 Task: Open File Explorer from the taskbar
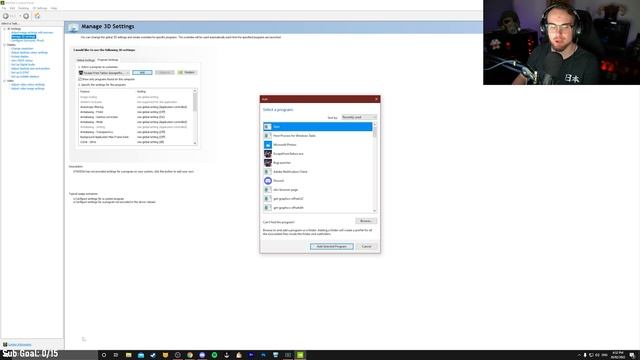(x=129, y=355)
